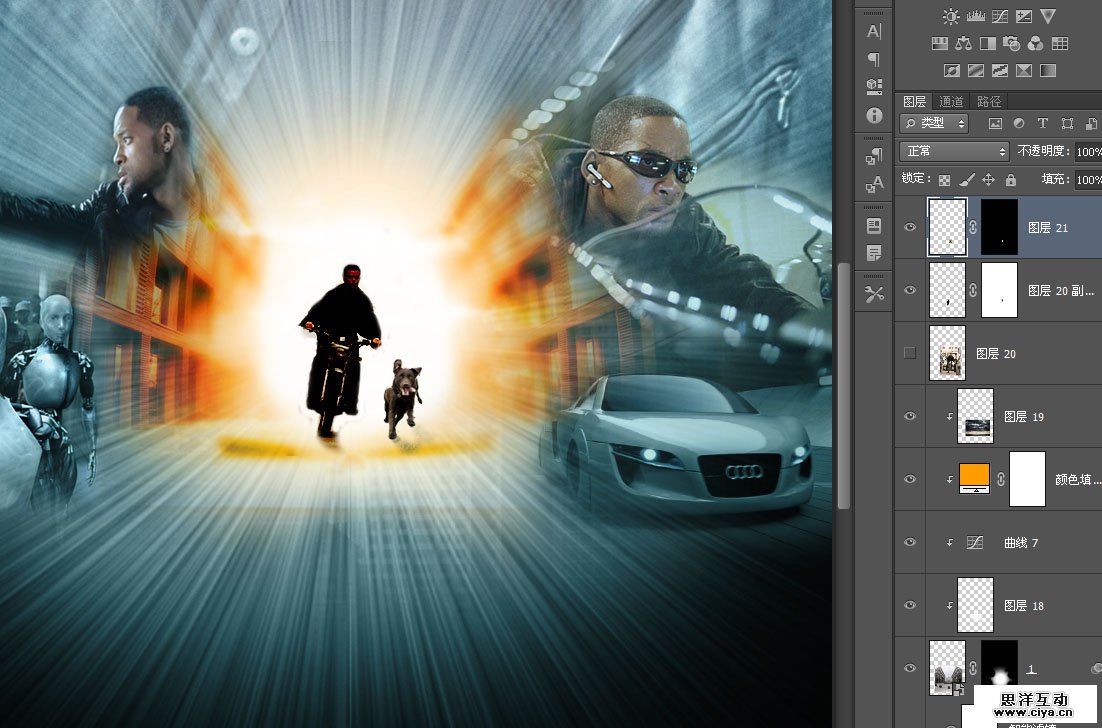This screenshot has width=1102, height=728.
Task: Add a Threshold adjustment layer
Action: (999, 70)
